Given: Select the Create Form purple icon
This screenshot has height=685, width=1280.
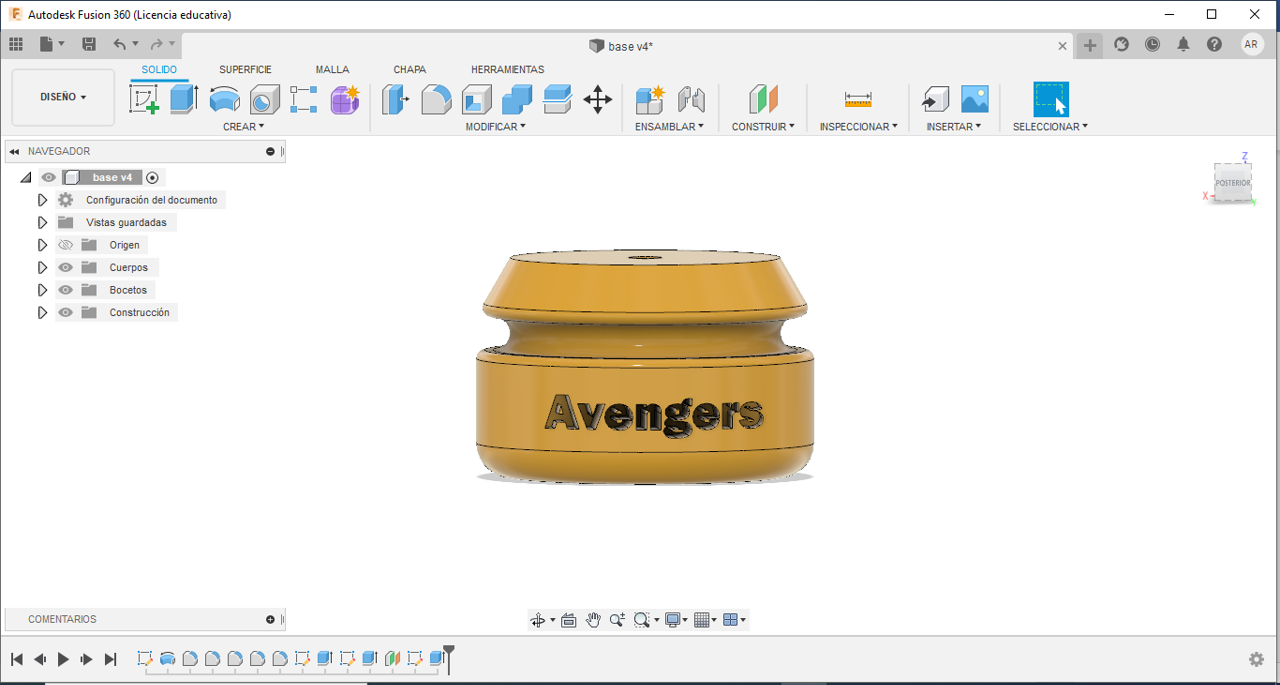Looking at the screenshot, I should [345, 99].
